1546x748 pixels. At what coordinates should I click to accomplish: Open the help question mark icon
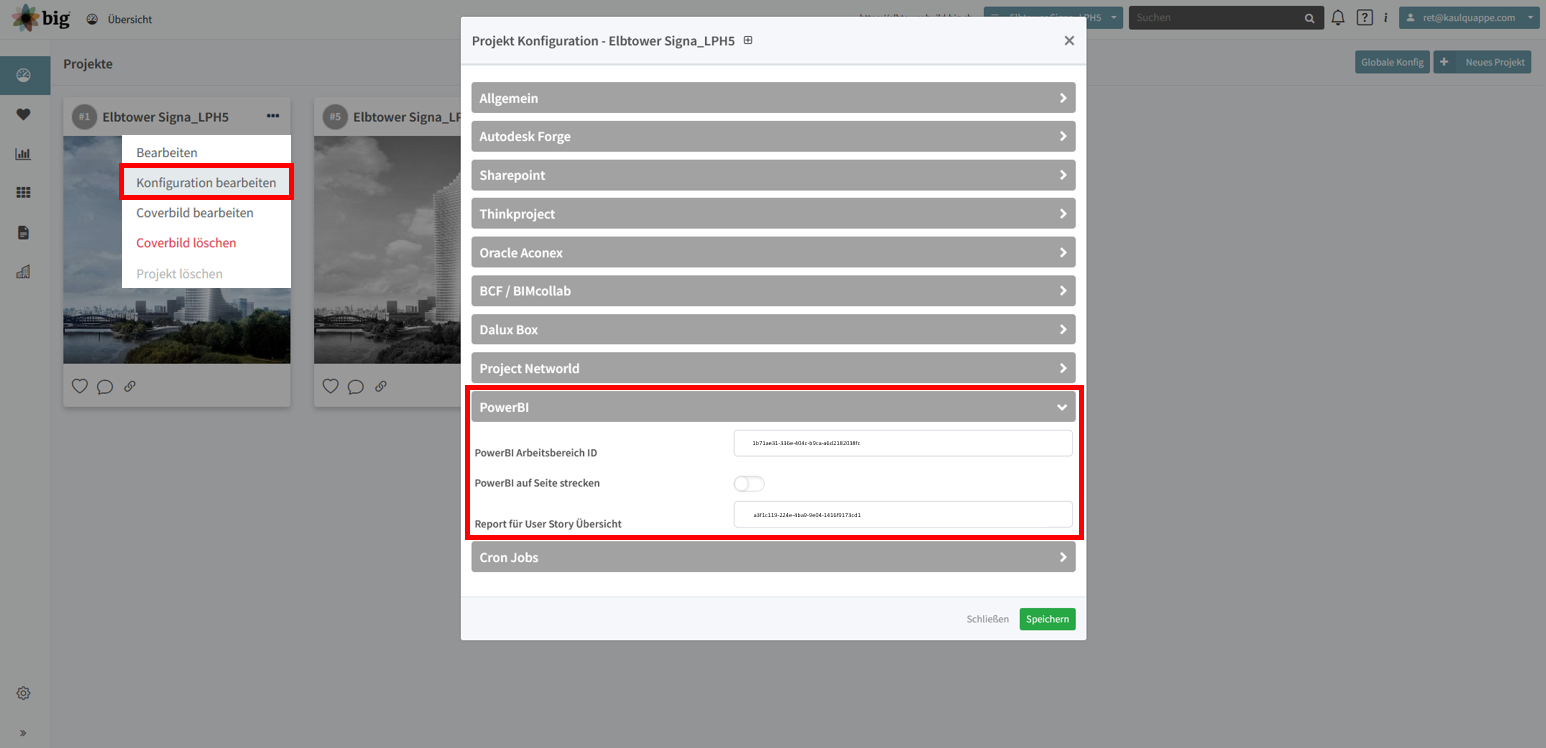point(1364,18)
